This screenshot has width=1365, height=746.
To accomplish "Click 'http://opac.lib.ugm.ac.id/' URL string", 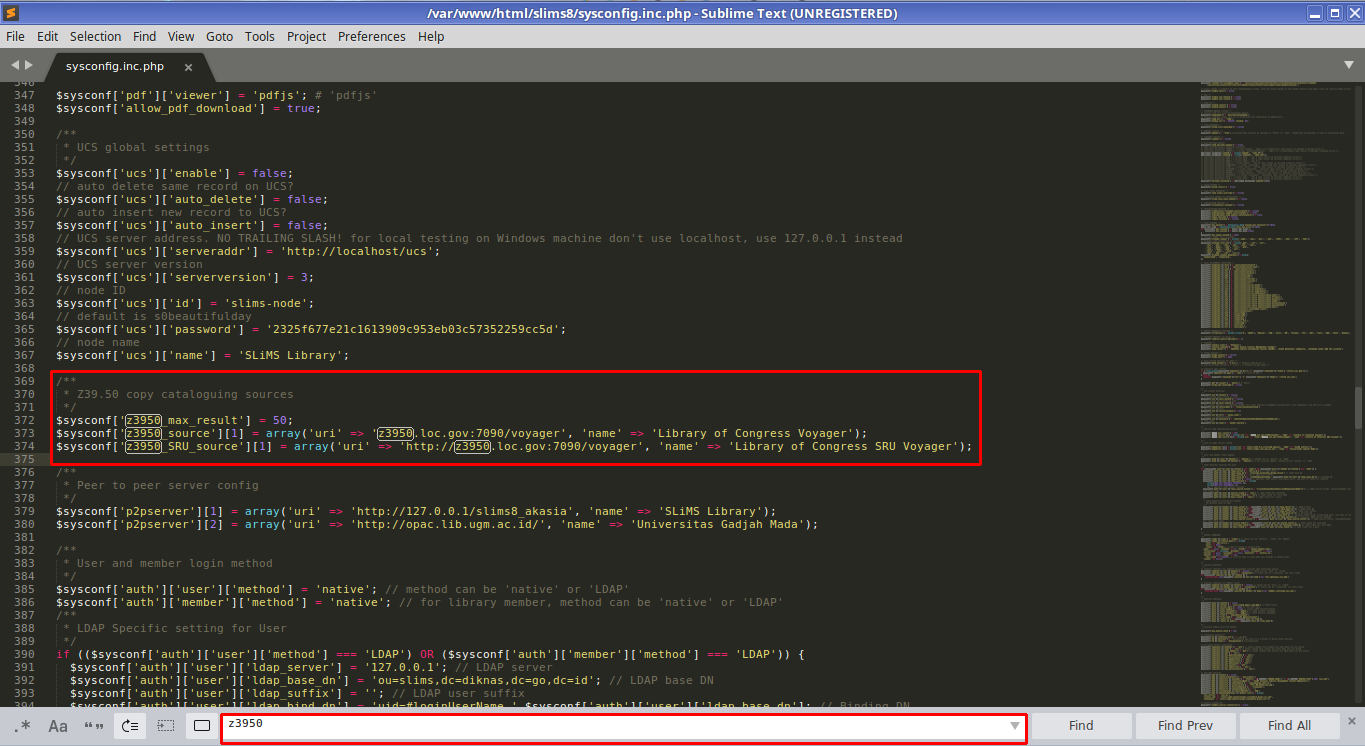I will (447, 524).
